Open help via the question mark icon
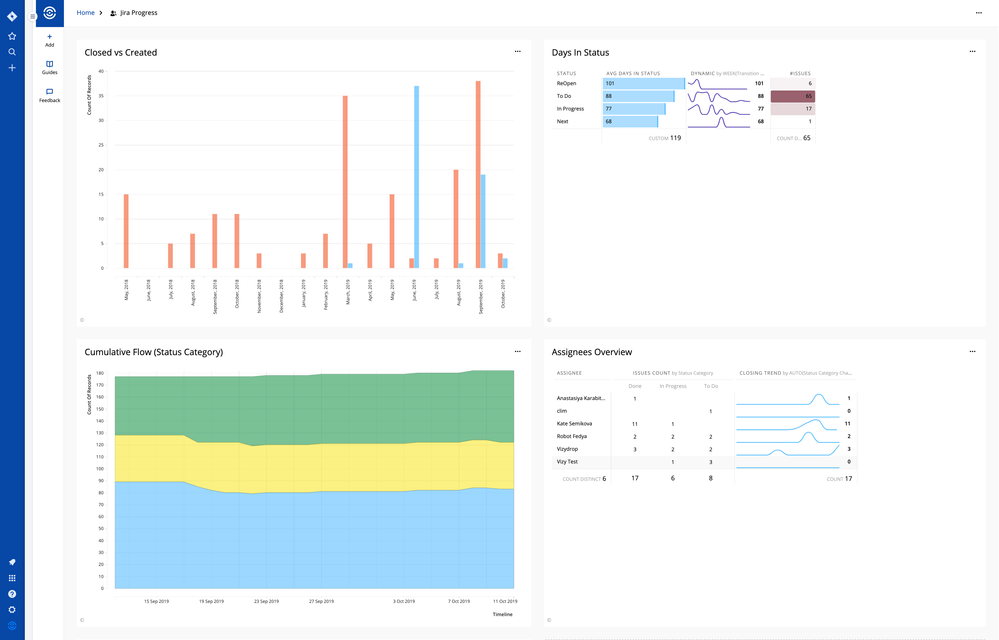 11,594
